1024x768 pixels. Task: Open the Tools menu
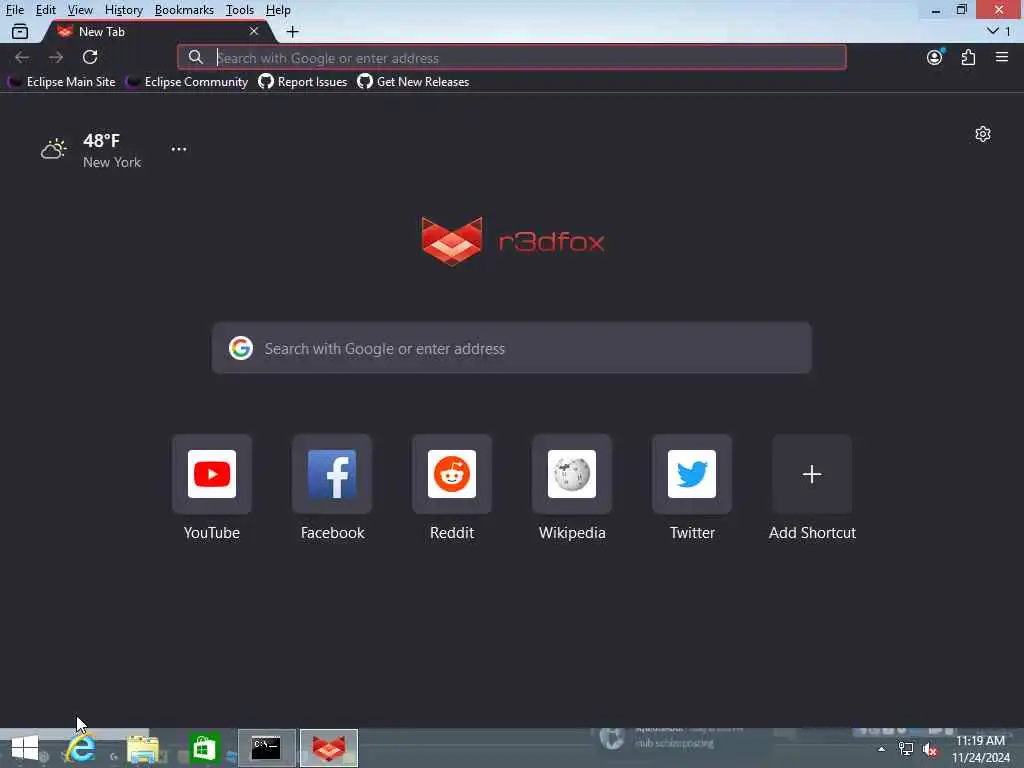(x=240, y=10)
